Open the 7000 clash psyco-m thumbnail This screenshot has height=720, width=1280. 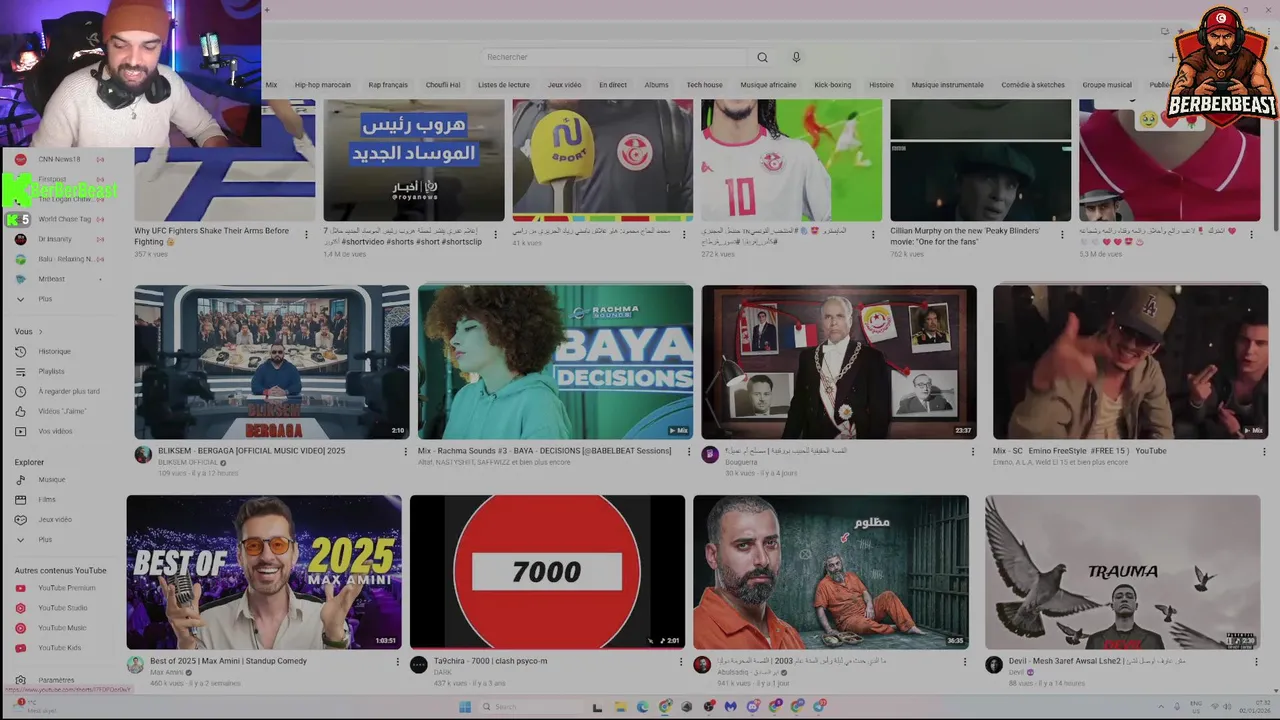pos(547,572)
